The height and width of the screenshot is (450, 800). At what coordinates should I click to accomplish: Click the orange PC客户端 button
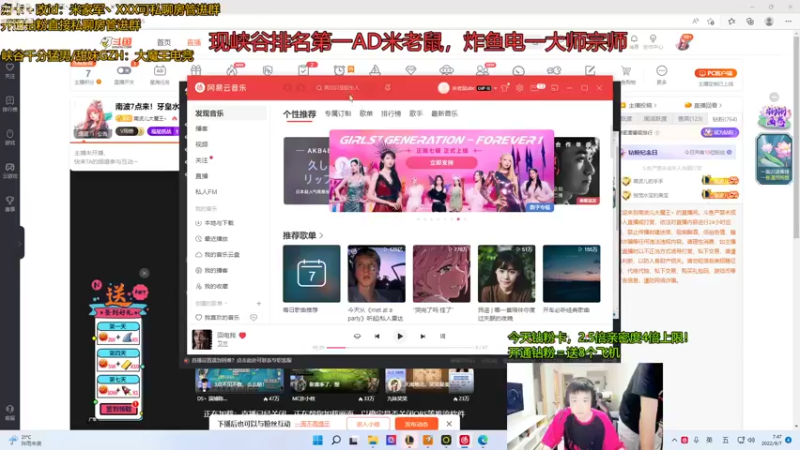click(x=715, y=73)
